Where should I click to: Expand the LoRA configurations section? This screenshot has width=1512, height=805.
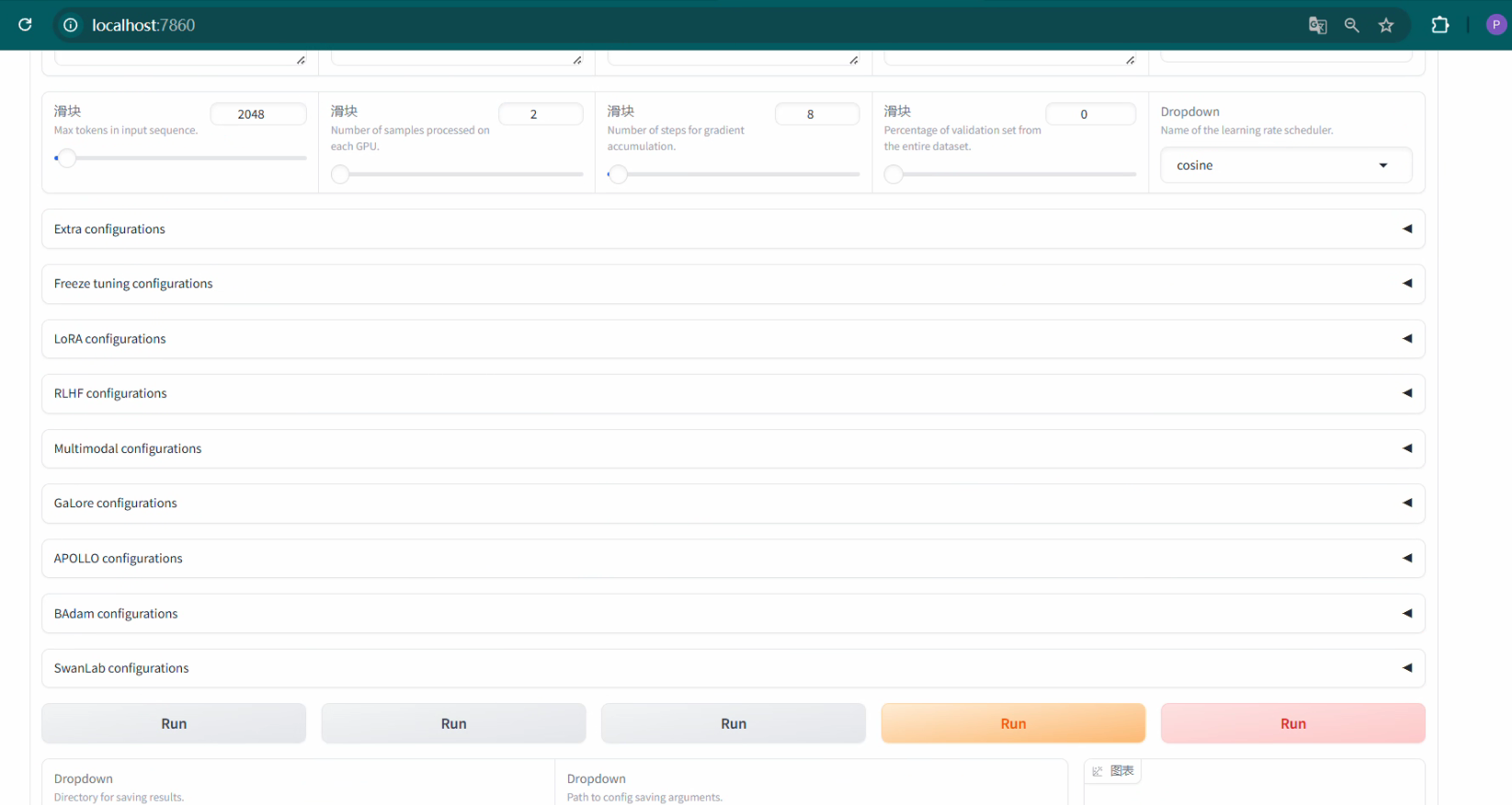click(733, 339)
